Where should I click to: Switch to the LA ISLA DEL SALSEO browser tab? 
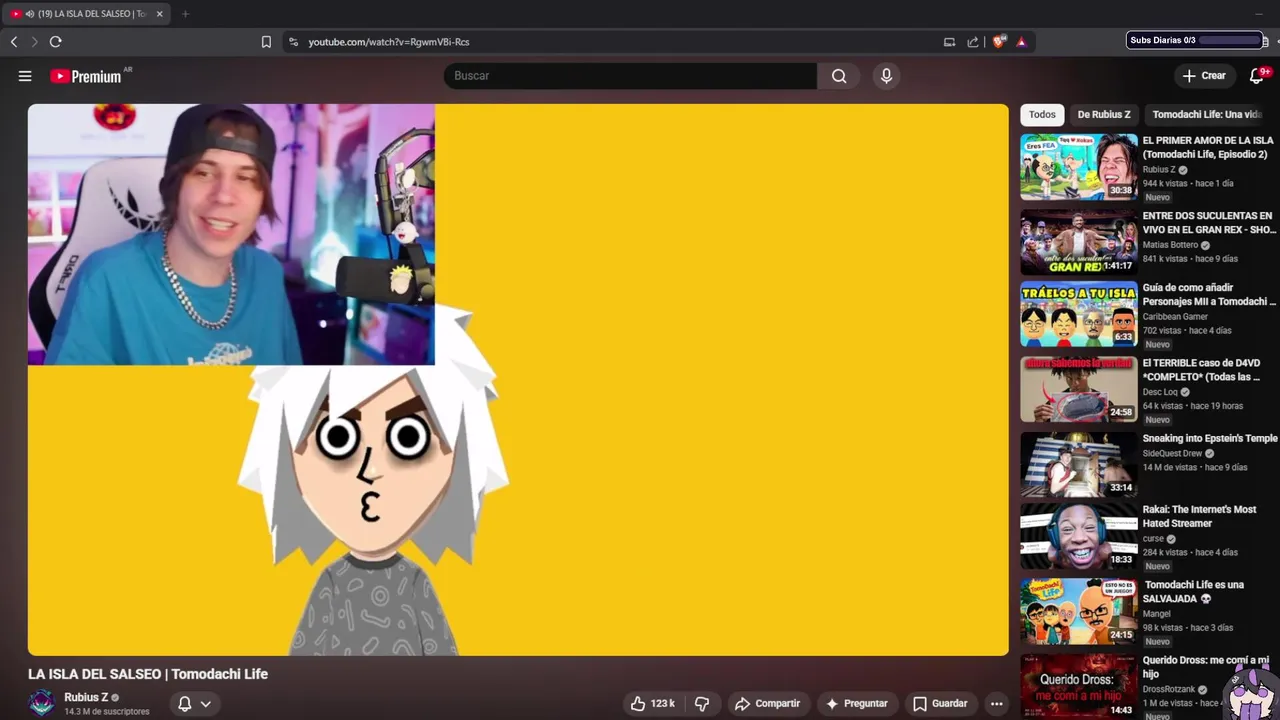[86, 14]
